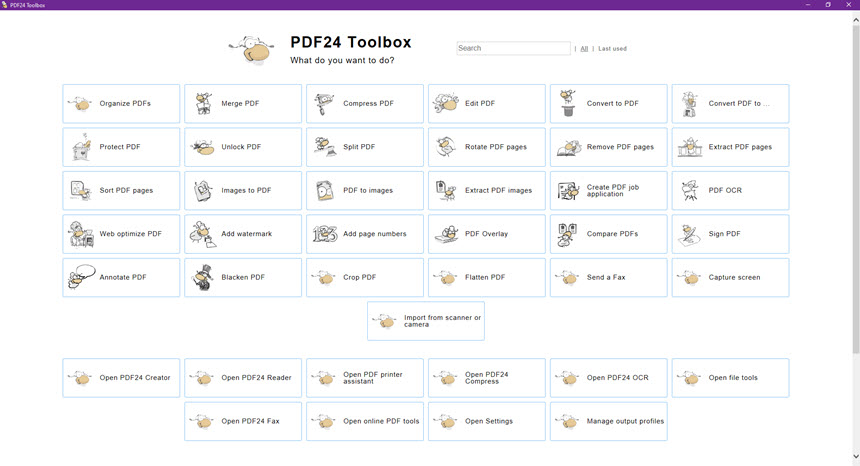Viewport: 860px width, 466px height.
Task: Launch Open PDF24 OCR tile
Action: [608, 378]
